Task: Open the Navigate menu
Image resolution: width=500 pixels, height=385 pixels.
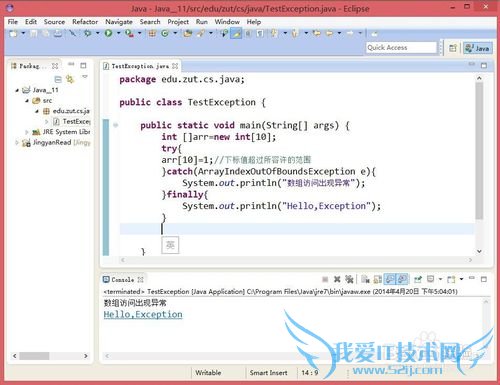Action: click(119, 22)
